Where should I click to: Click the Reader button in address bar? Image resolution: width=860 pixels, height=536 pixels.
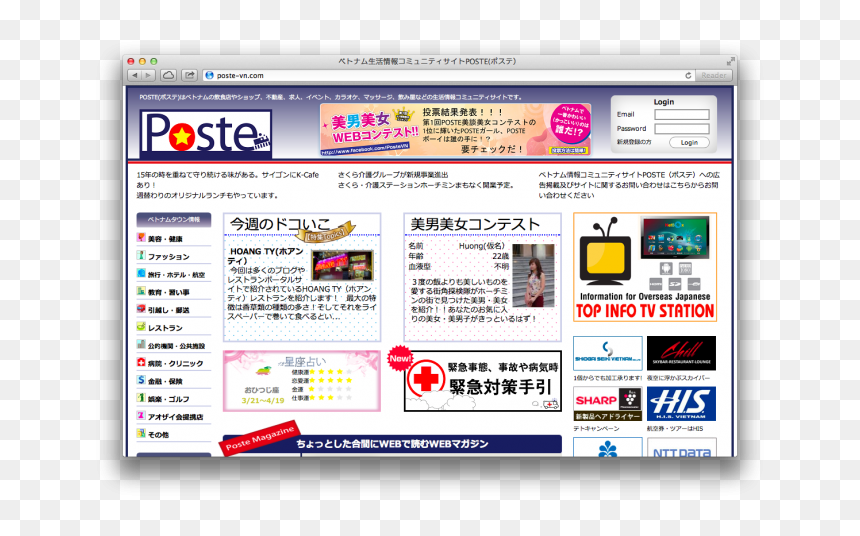(x=714, y=75)
